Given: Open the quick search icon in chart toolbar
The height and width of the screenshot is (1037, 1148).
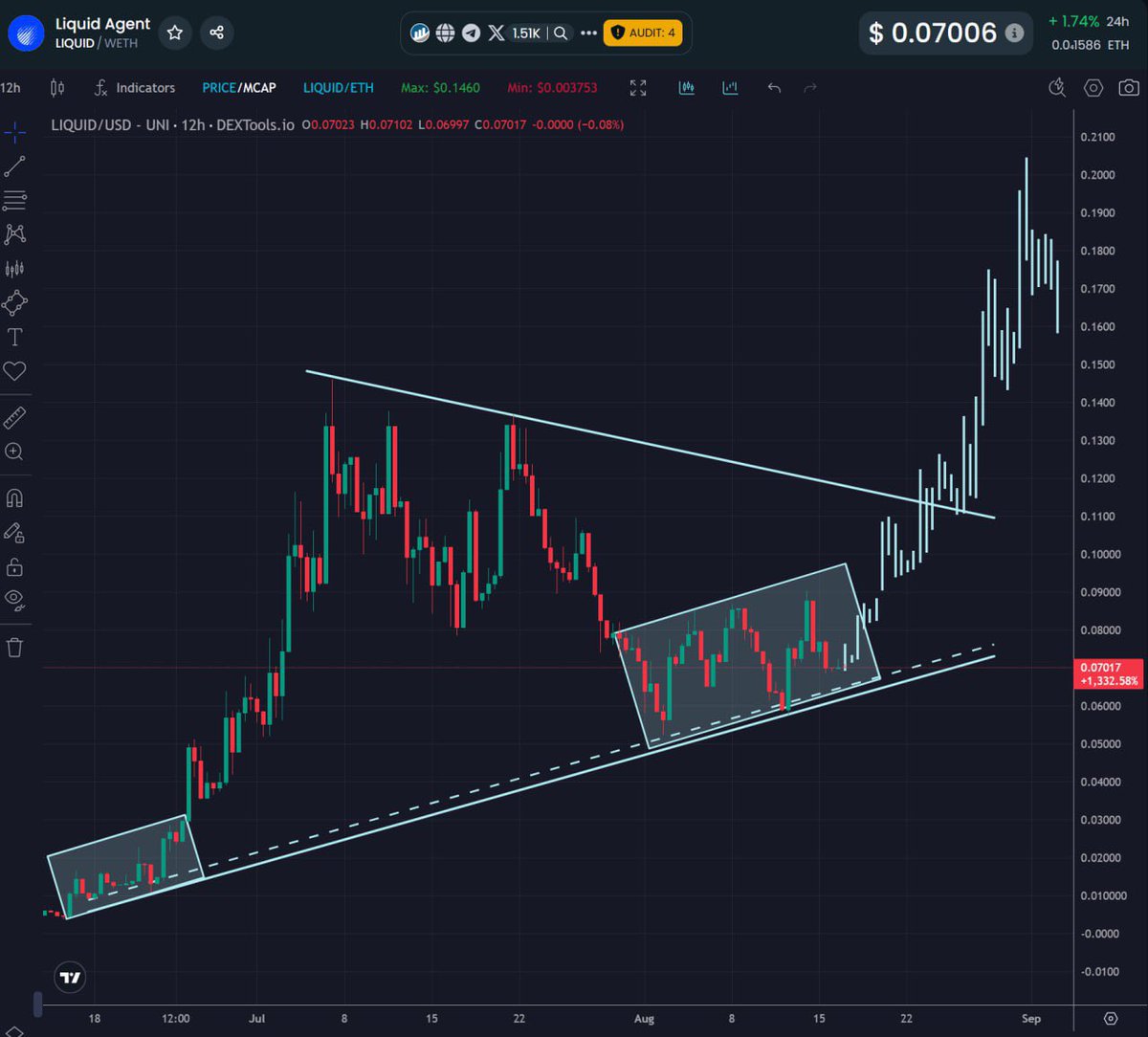Looking at the screenshot, I should coord(1057,88).
